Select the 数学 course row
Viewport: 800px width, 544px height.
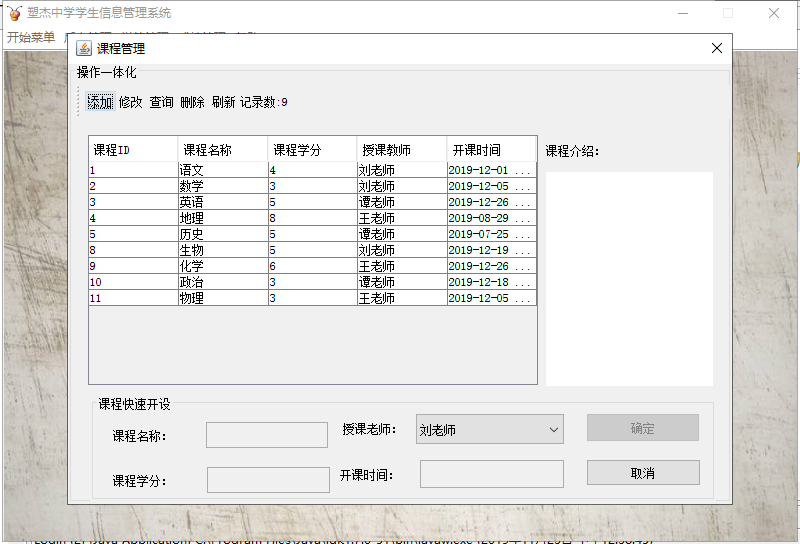(313, 186)
